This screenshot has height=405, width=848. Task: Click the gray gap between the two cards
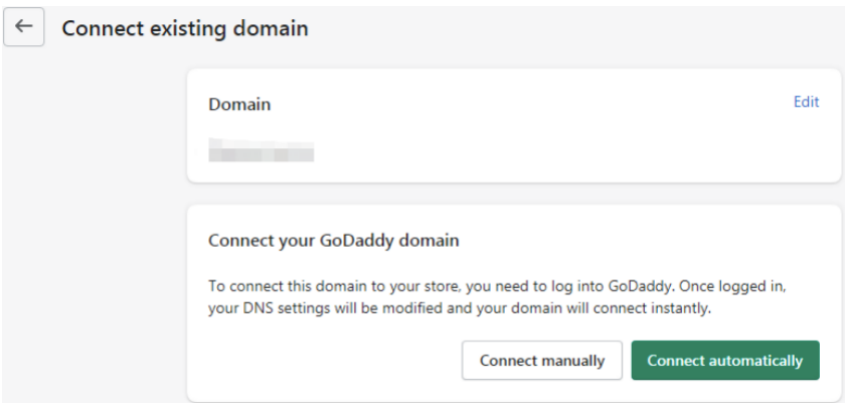(x=514, y=194)
